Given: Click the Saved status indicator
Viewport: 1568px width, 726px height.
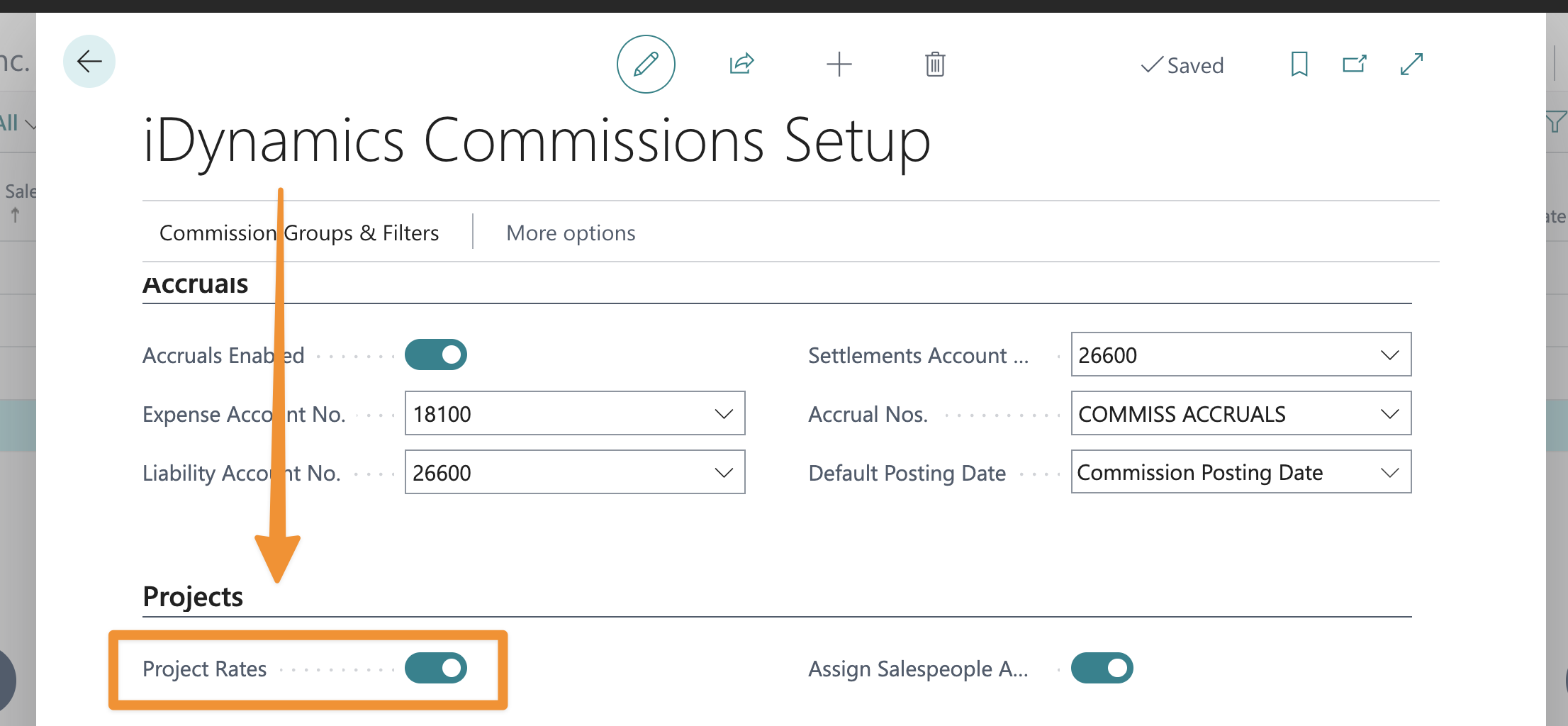Looking at the screenshot, I should coord(1182,65).
